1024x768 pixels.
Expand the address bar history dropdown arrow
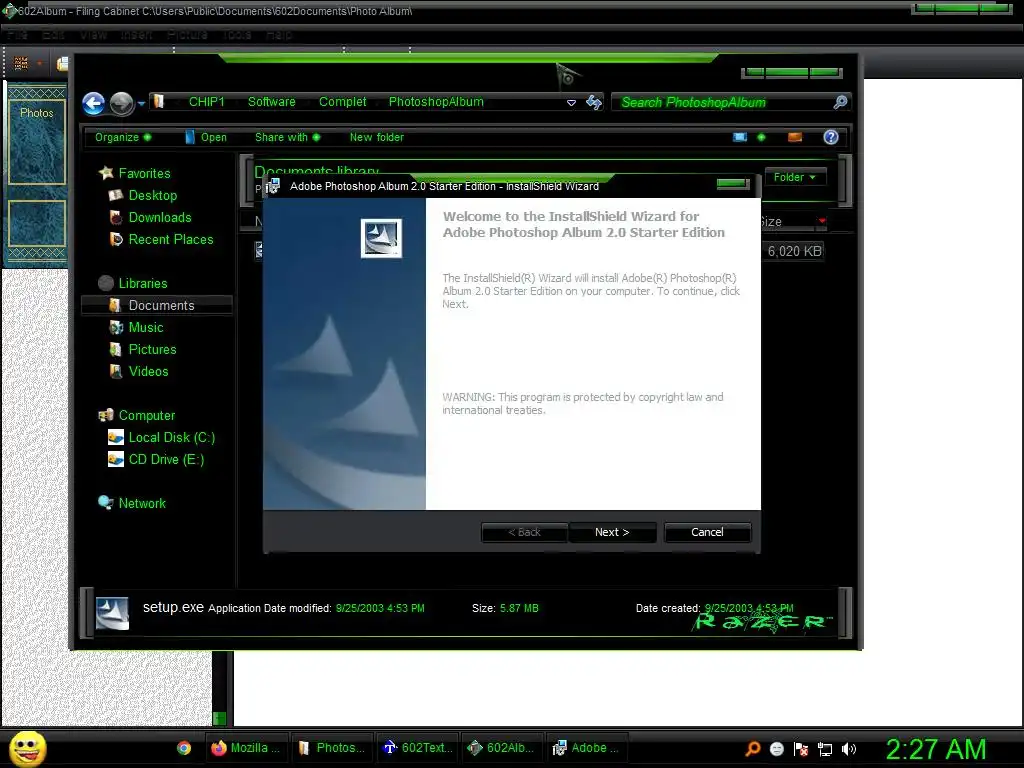[571, 103]
